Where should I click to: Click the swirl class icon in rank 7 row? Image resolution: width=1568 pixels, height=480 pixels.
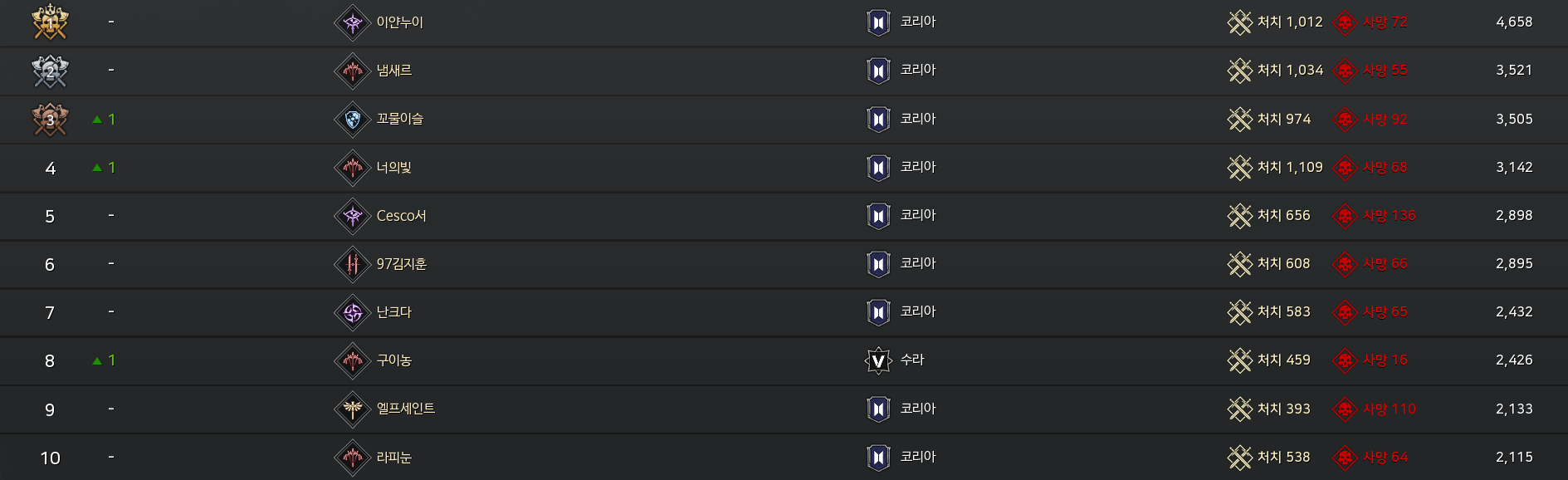(x=353, y=312)
